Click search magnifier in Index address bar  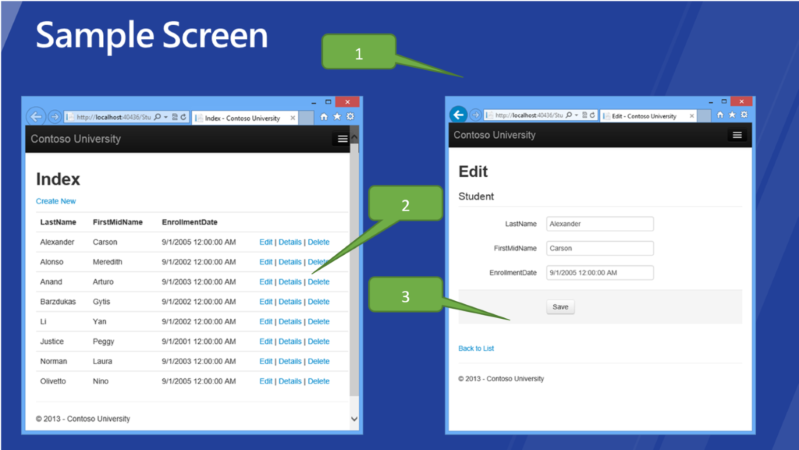157,117
